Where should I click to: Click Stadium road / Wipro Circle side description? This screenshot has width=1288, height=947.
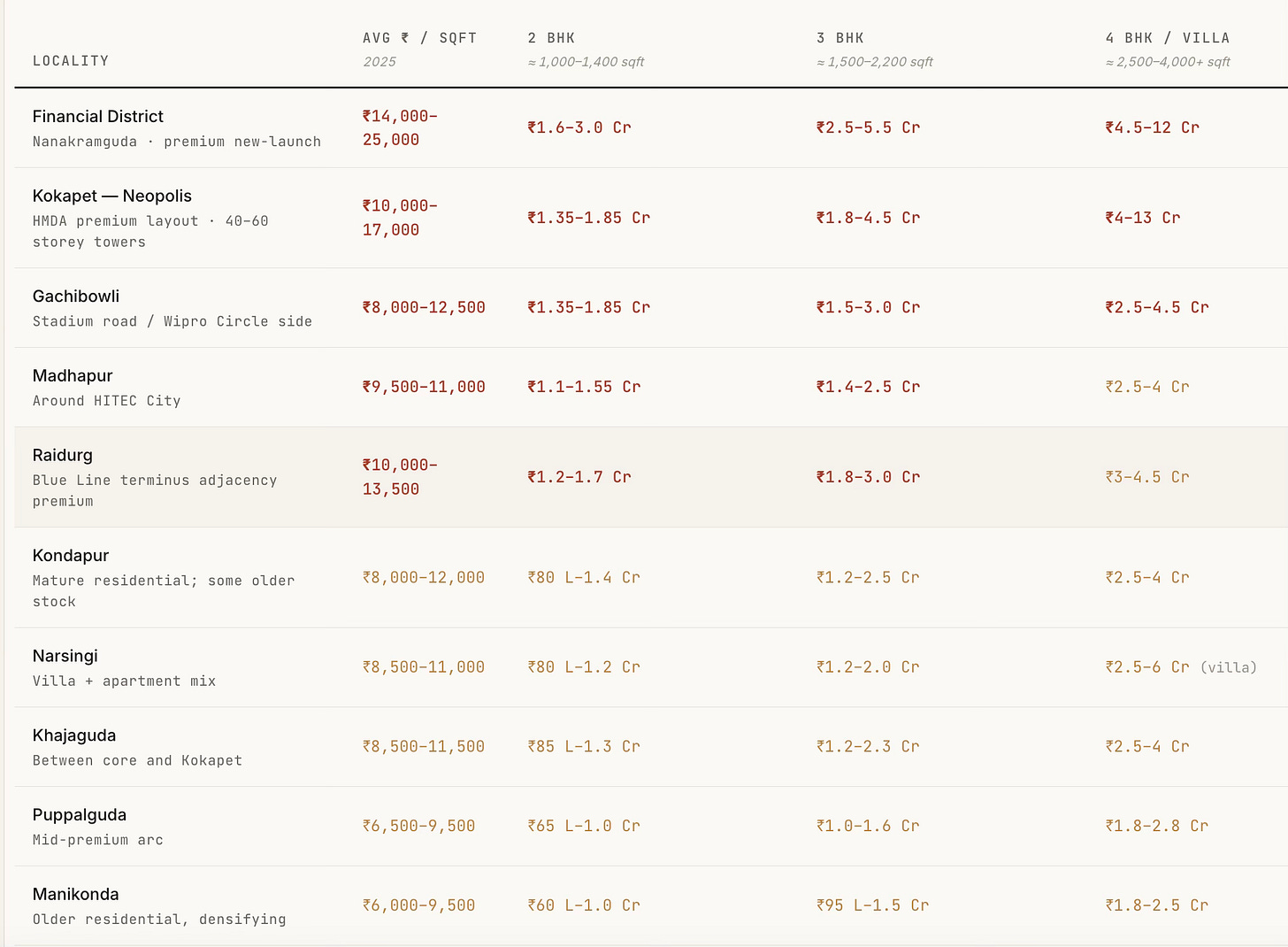[x=172, y=321]
